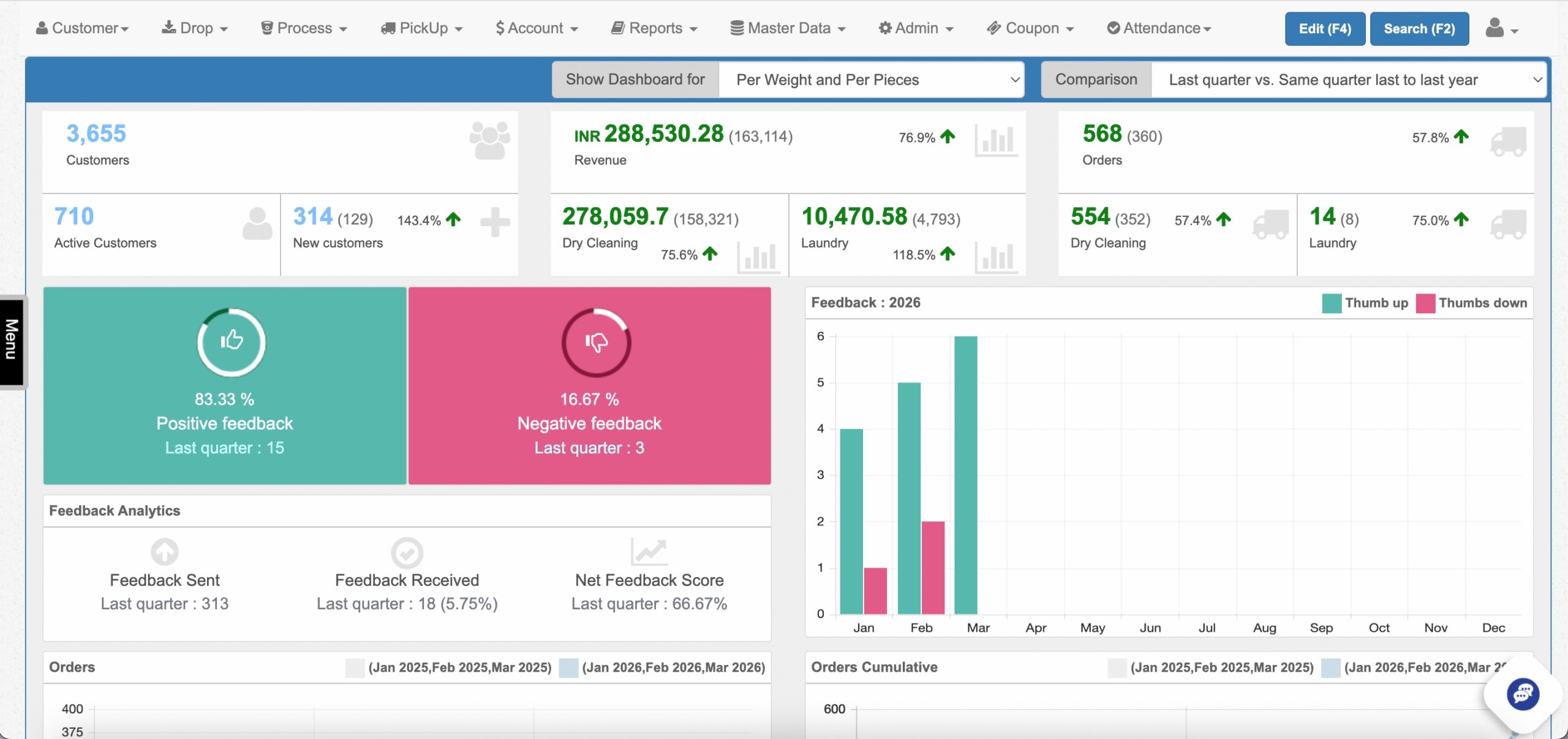Click the Net Feedback Score trend icon
This screenshot has height=739, width=1568.
[649, 551]
